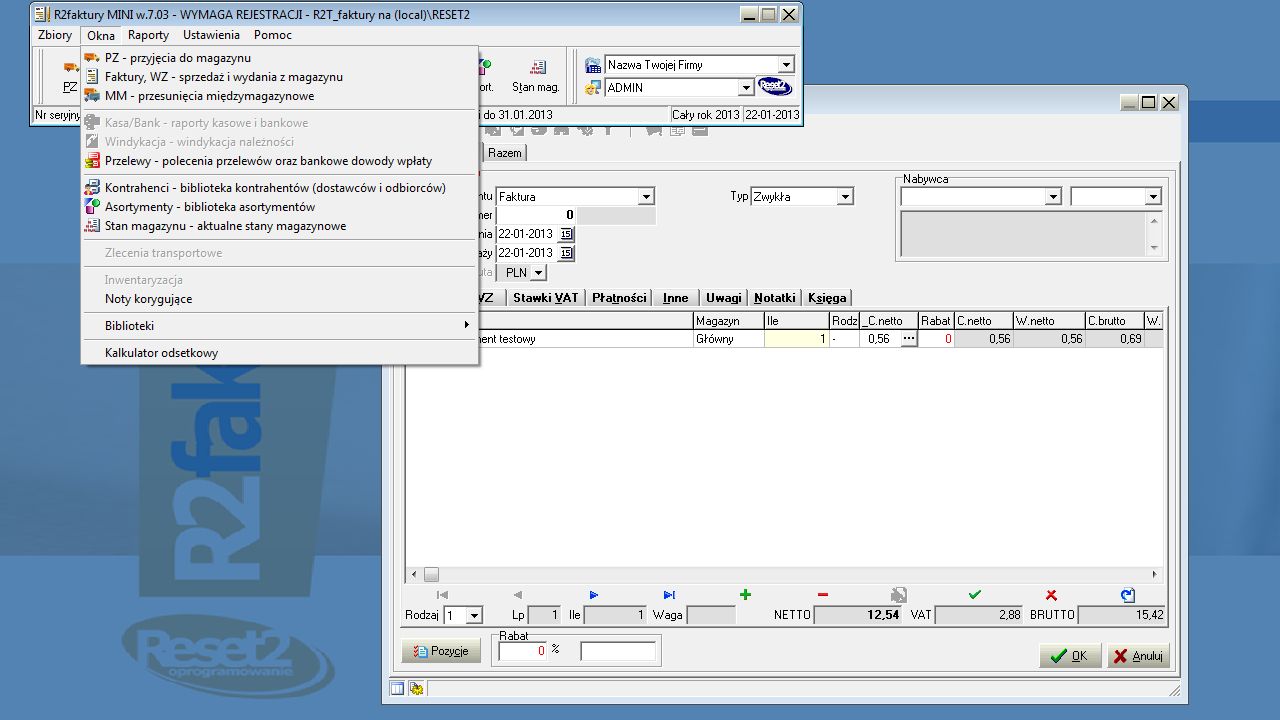Switch to the Uwagi tab
1280x720 pixels.
[724, 298]
